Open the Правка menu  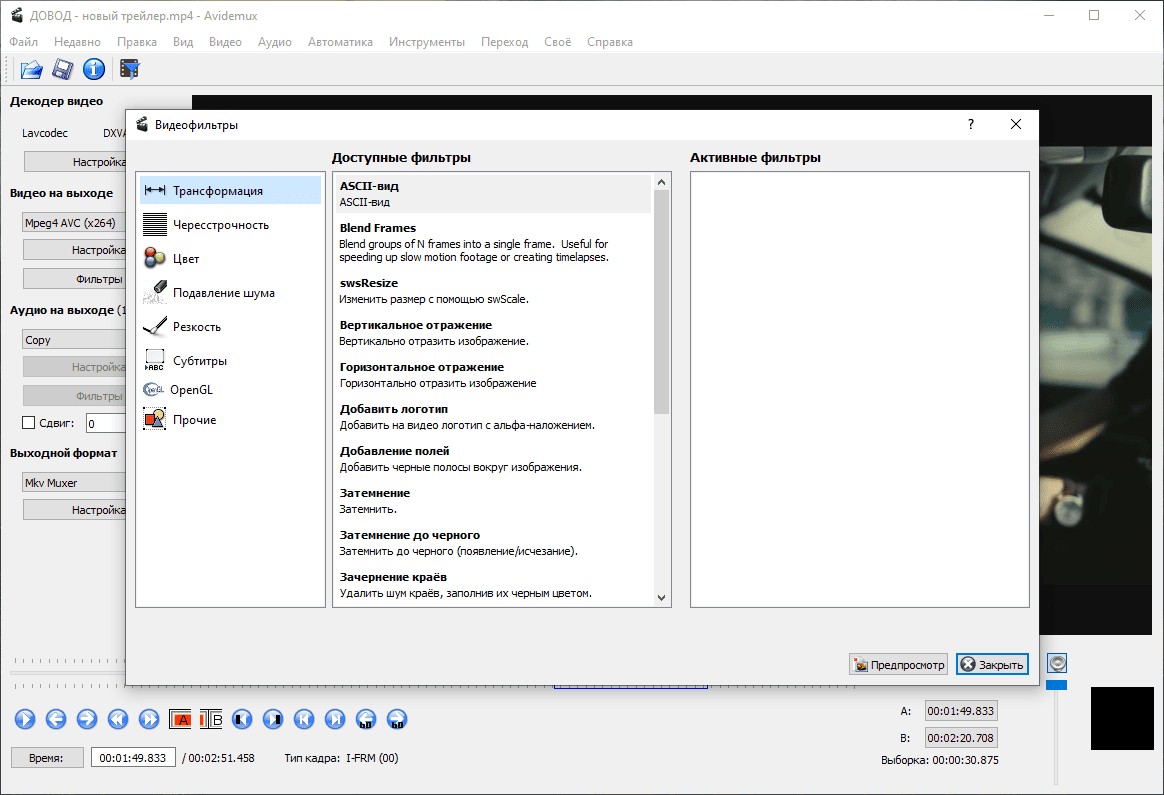click(137, 42)
